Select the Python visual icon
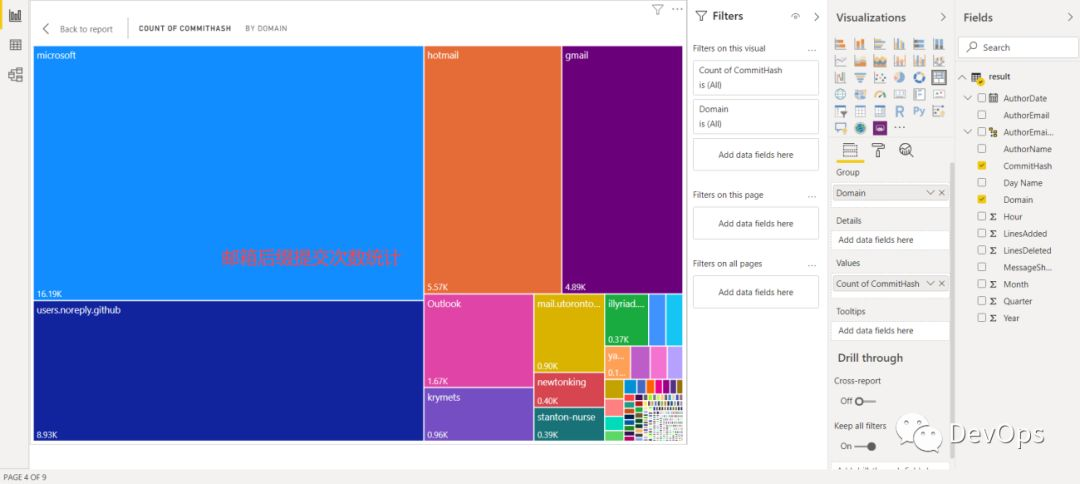The image size is (1080, 484). coord(919,111)
